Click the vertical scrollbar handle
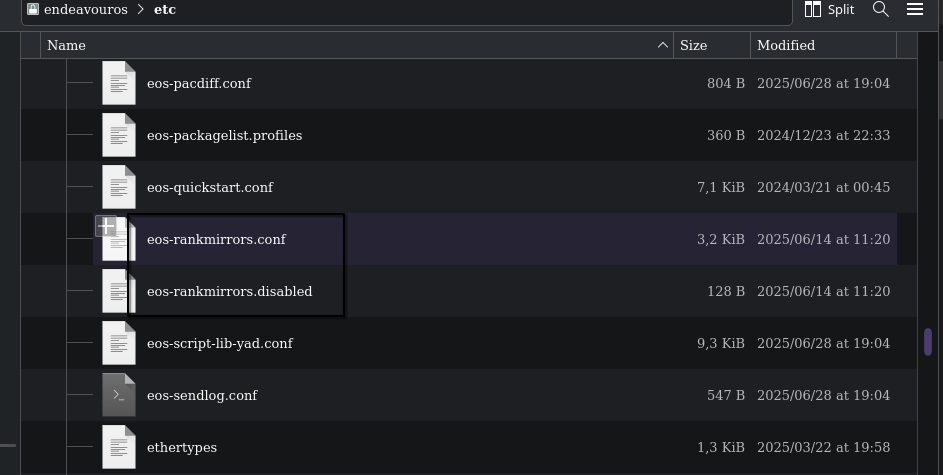 928,342
